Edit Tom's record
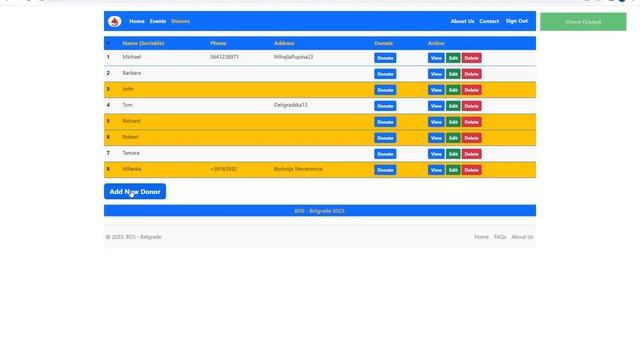Viewport: 640px width, 360px height. (x=453, y=106)
